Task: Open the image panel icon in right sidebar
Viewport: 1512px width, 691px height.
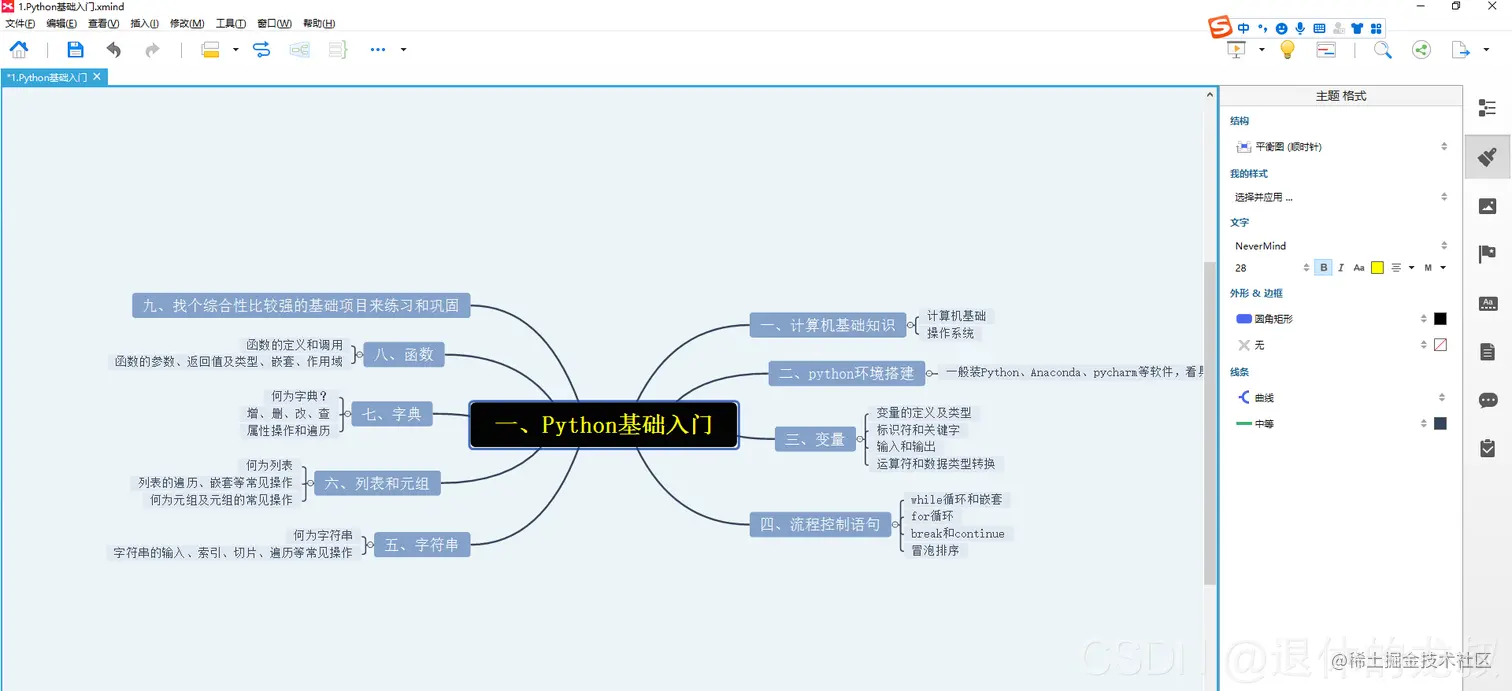Action: [x=1487, y=205]
